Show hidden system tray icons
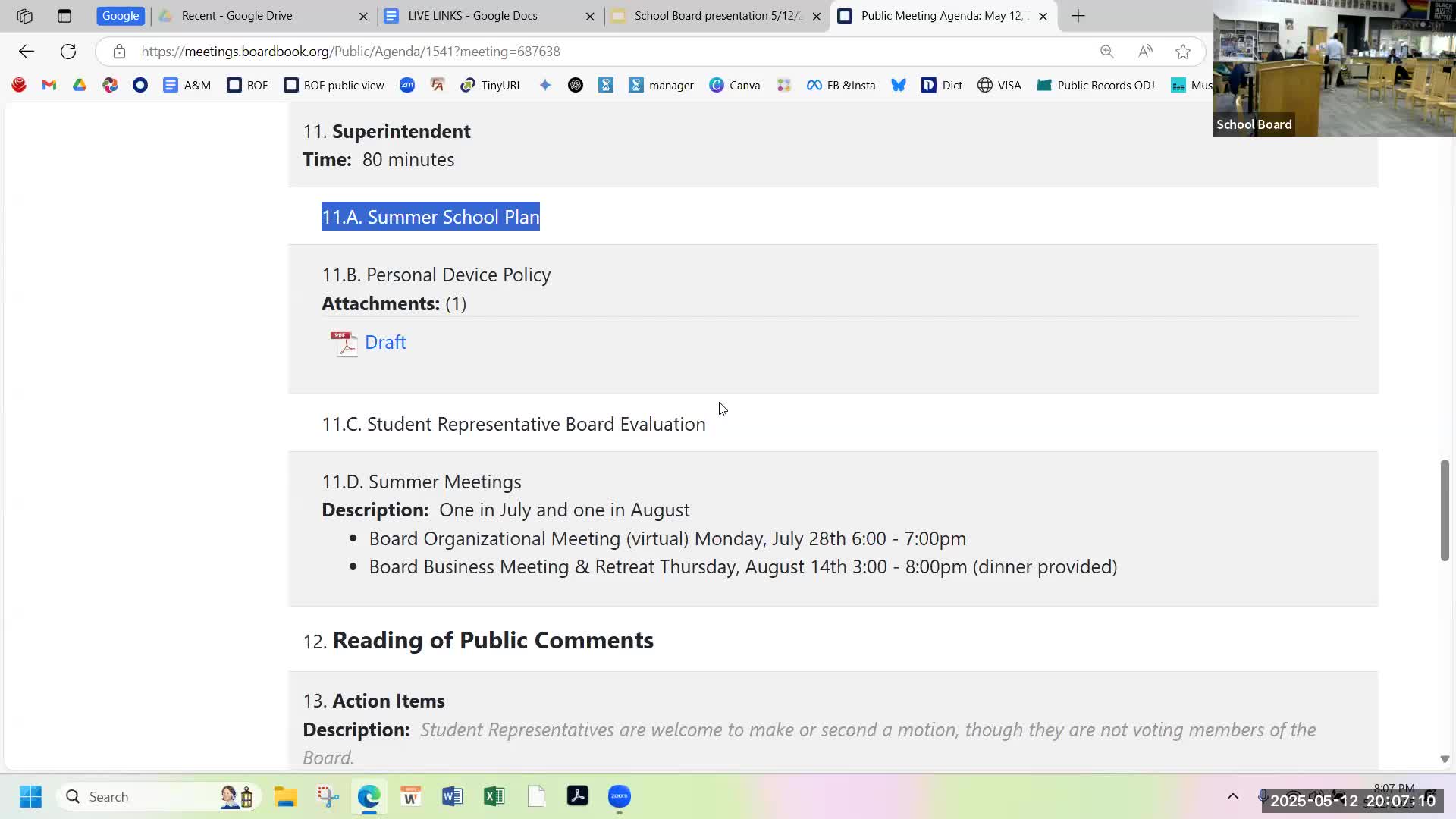This screenshot has height=819, width=1456. pyautogui.click(x=1232, y=796)
